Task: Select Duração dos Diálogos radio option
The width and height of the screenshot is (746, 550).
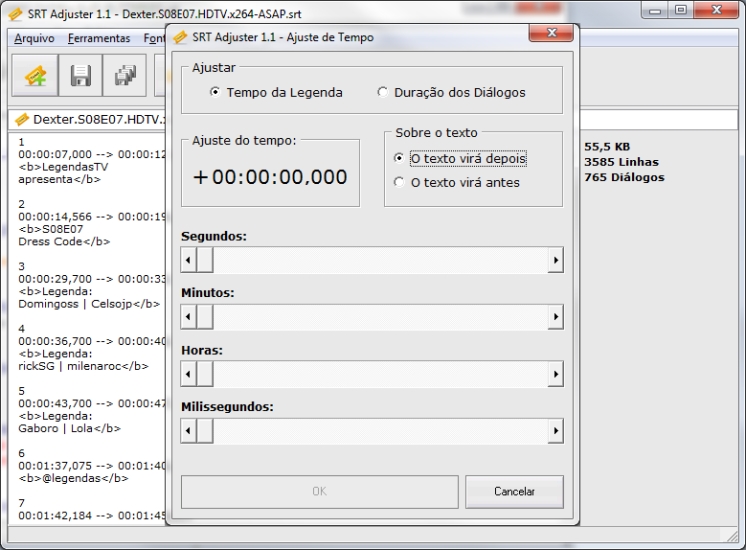Action: pyautogui.click(x=451, y=92)
